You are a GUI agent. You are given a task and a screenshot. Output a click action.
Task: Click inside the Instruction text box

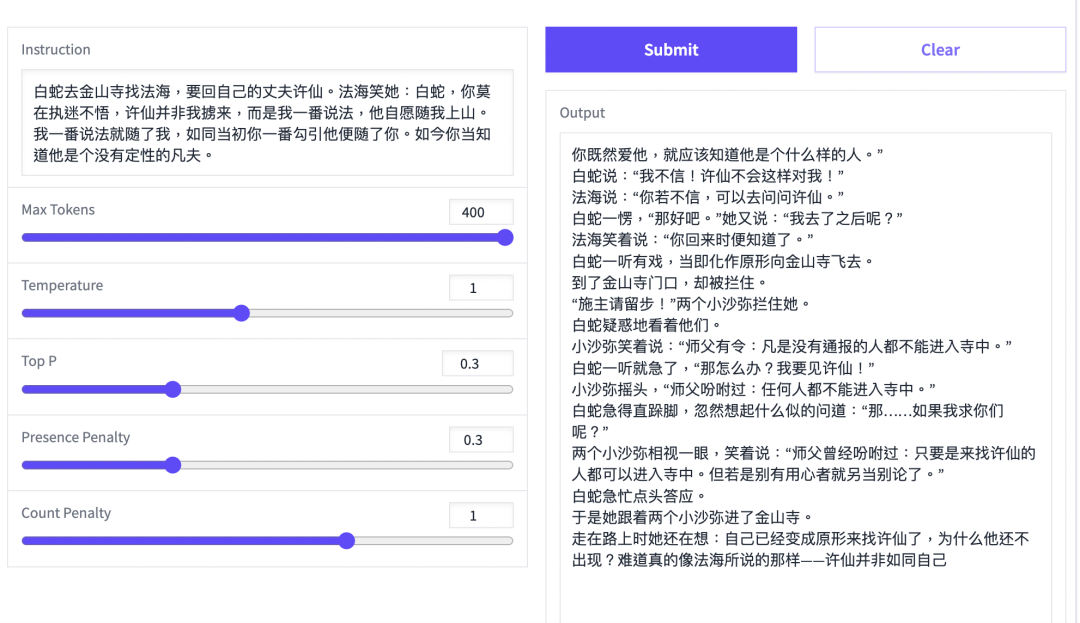[x=267, y=122]
